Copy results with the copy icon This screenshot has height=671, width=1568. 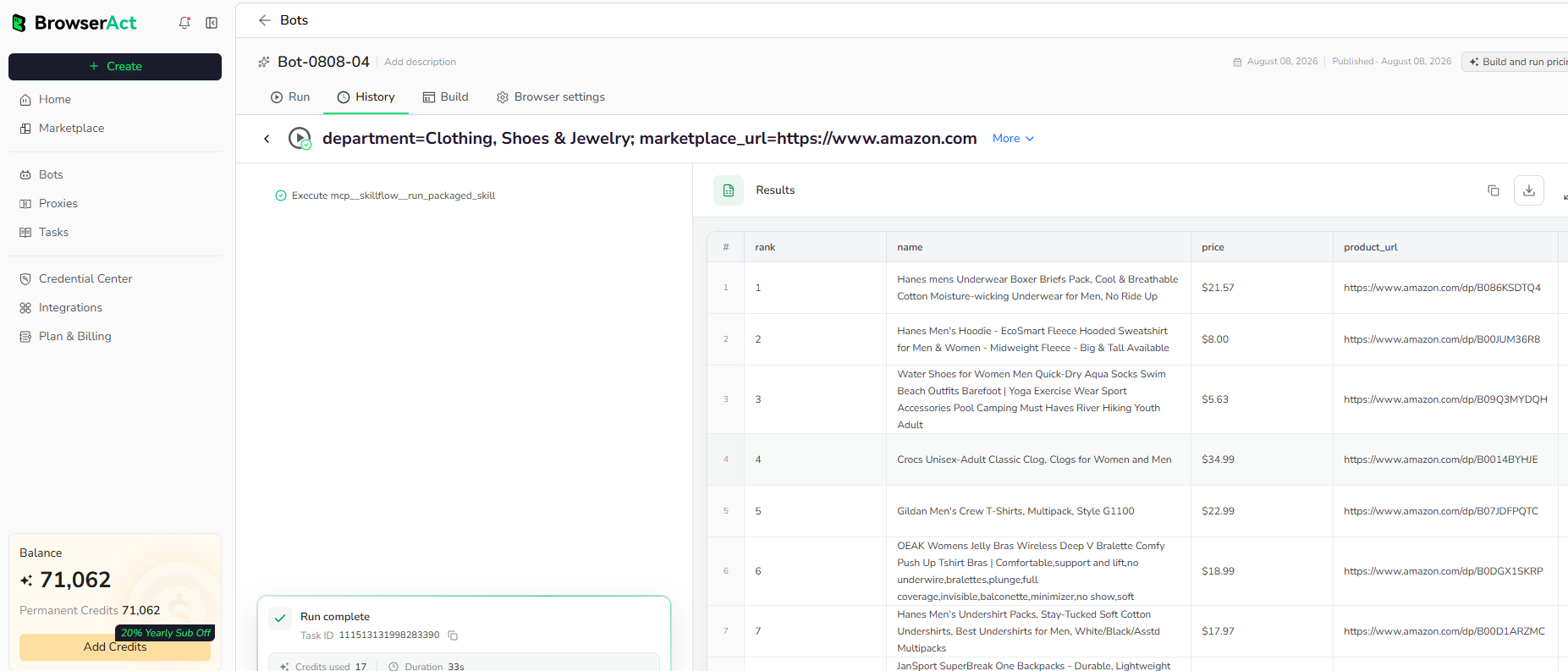(x=1494, y=190)
